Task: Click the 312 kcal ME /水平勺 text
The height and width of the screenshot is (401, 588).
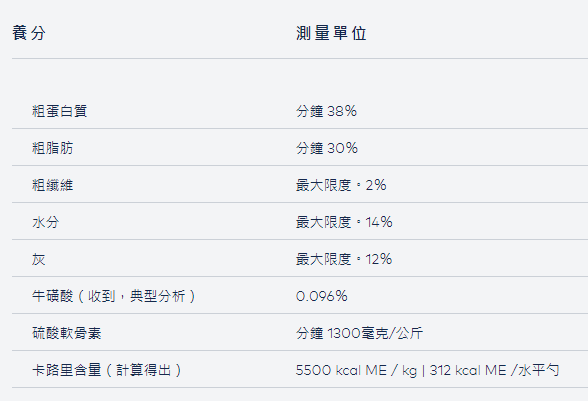Action: click(x=494, y=371)
